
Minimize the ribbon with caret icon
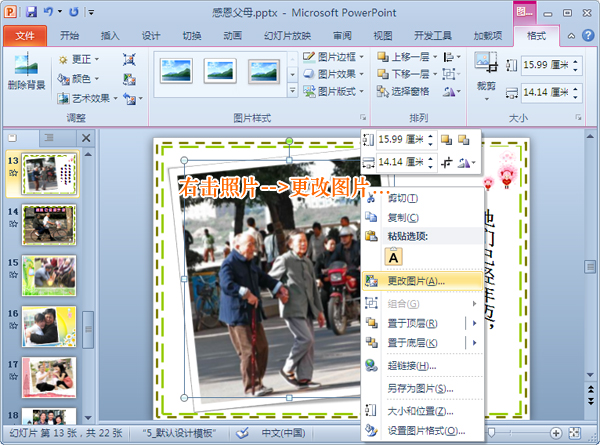tap(571, 36)
